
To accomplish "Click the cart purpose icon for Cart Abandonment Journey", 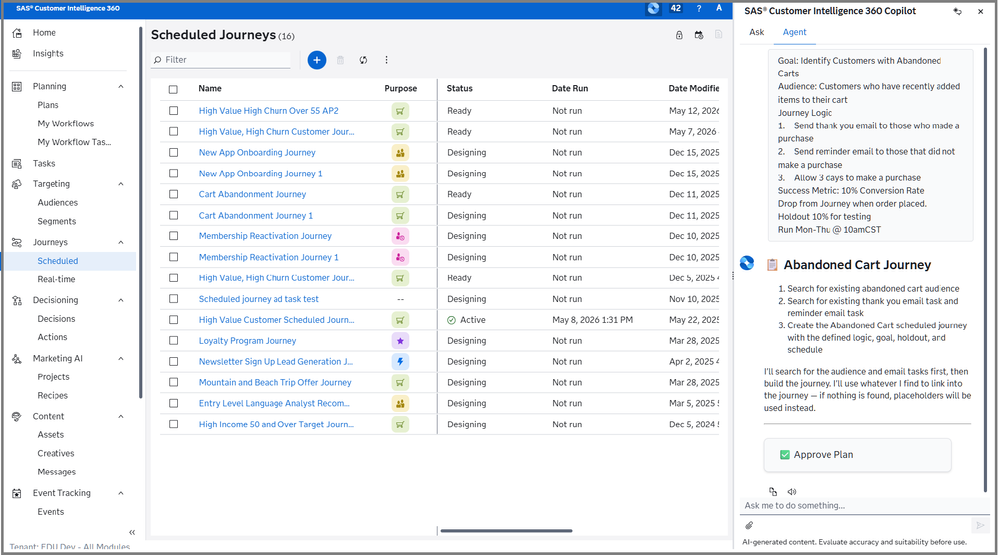I will coord(400,194).
